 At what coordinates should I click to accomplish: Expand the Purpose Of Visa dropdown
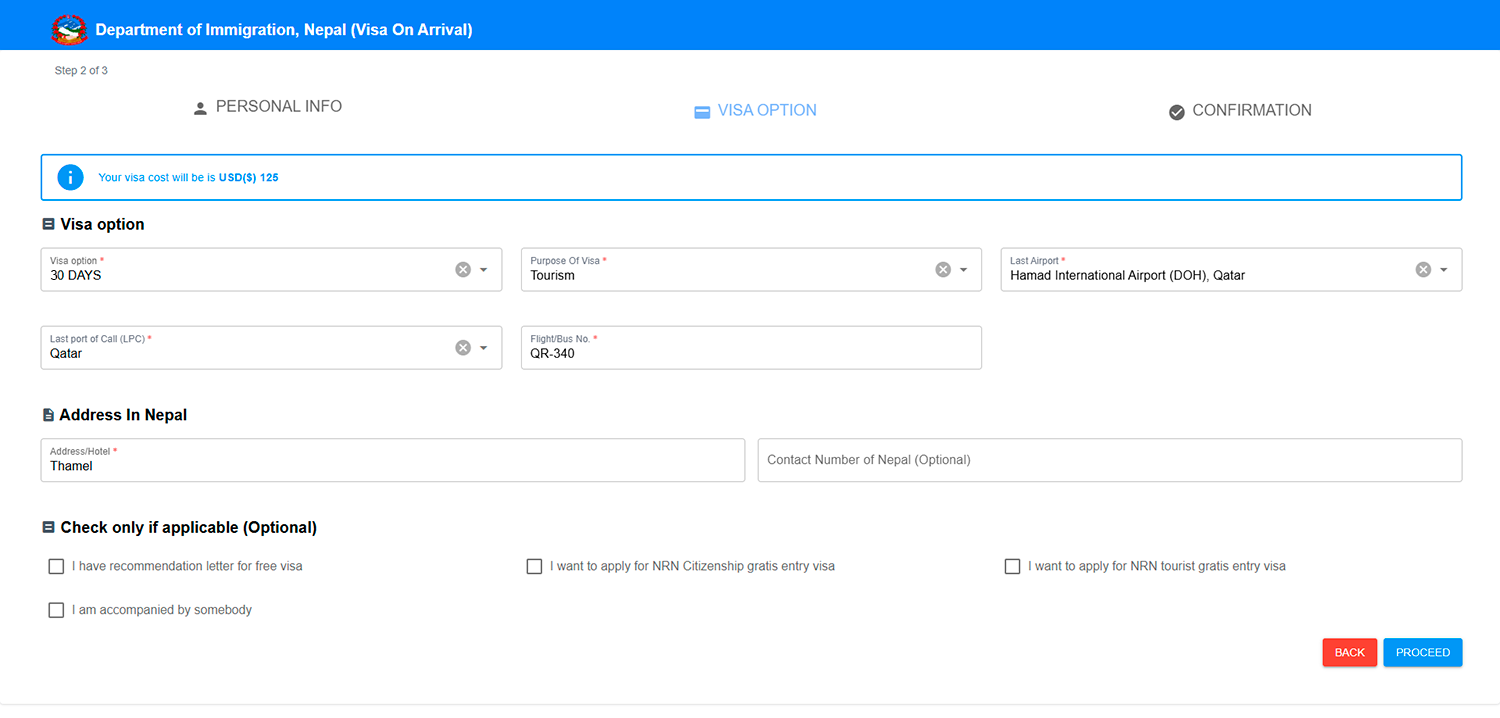tap(964, 269)
